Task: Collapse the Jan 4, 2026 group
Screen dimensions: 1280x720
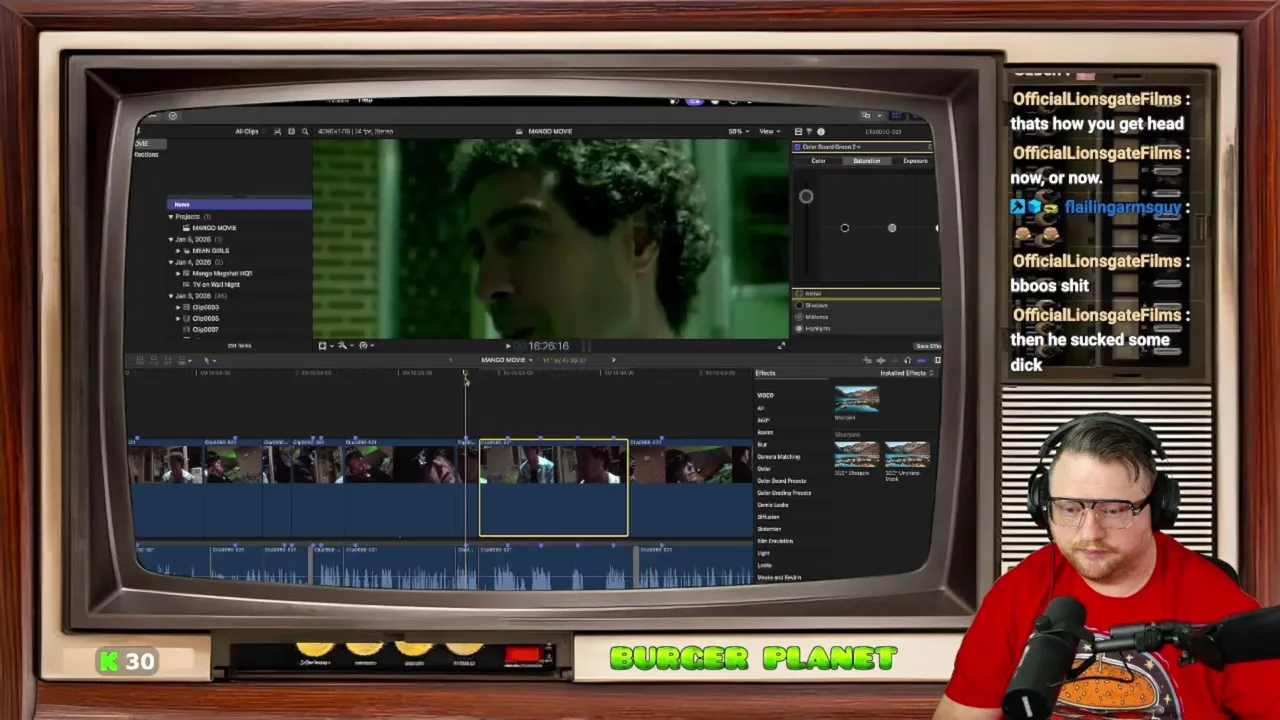Action: point(171,262)
